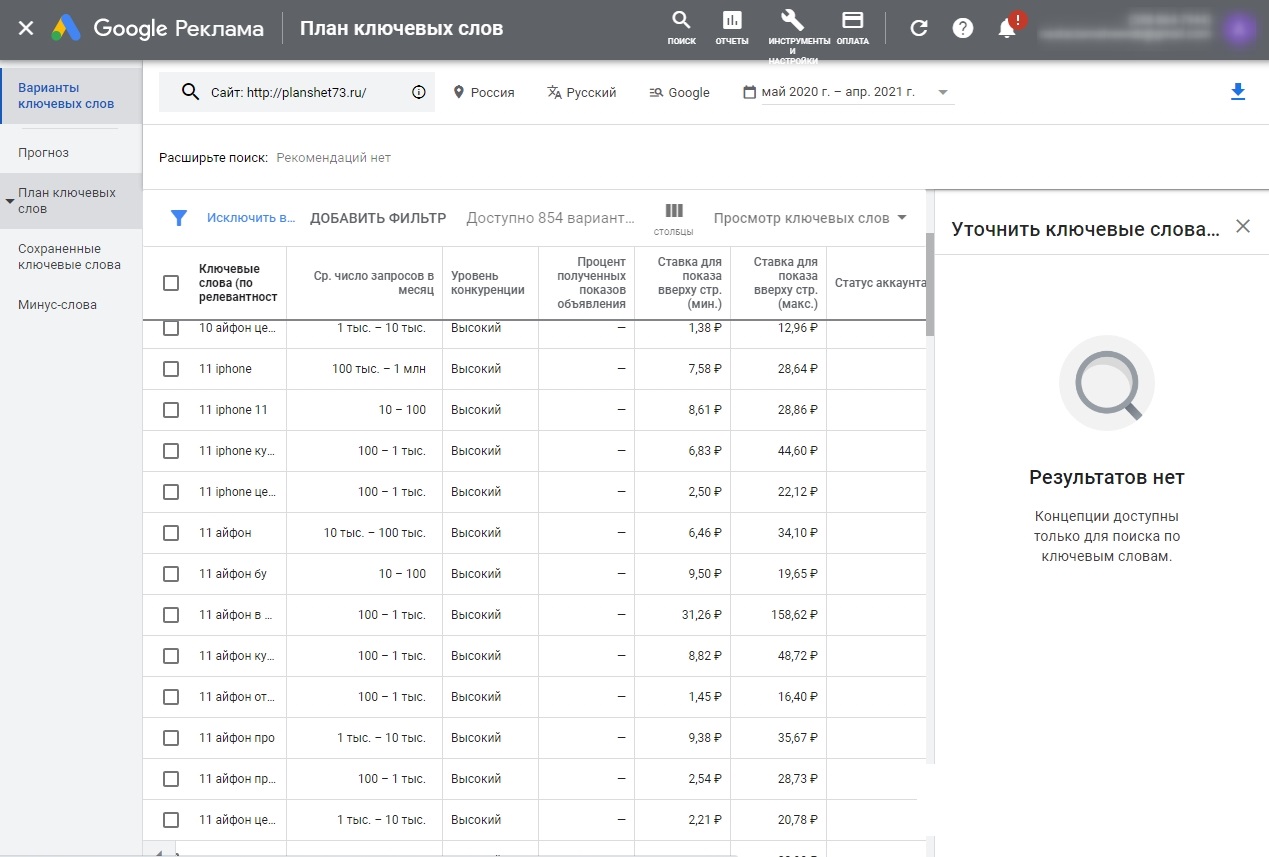Click ДОБАВИТЬ ФИЛЬТР button

tap(378, 218)
